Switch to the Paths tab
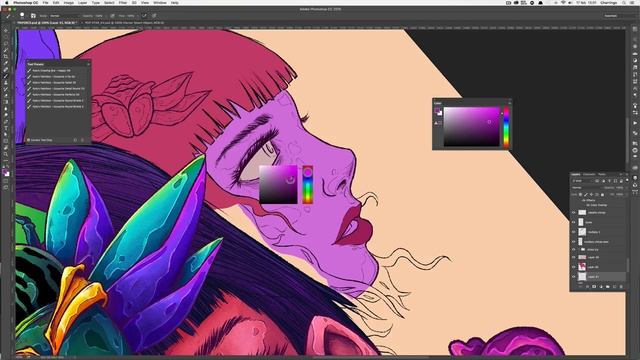The width and height of the screenshot is (640, 360). pos(602,174)
